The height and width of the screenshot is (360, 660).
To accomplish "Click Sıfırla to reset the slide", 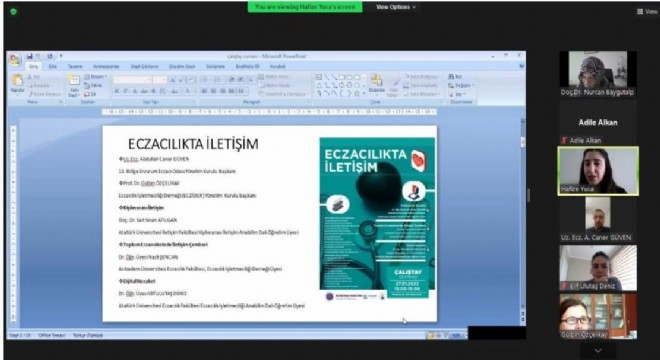I will [94, 85].
